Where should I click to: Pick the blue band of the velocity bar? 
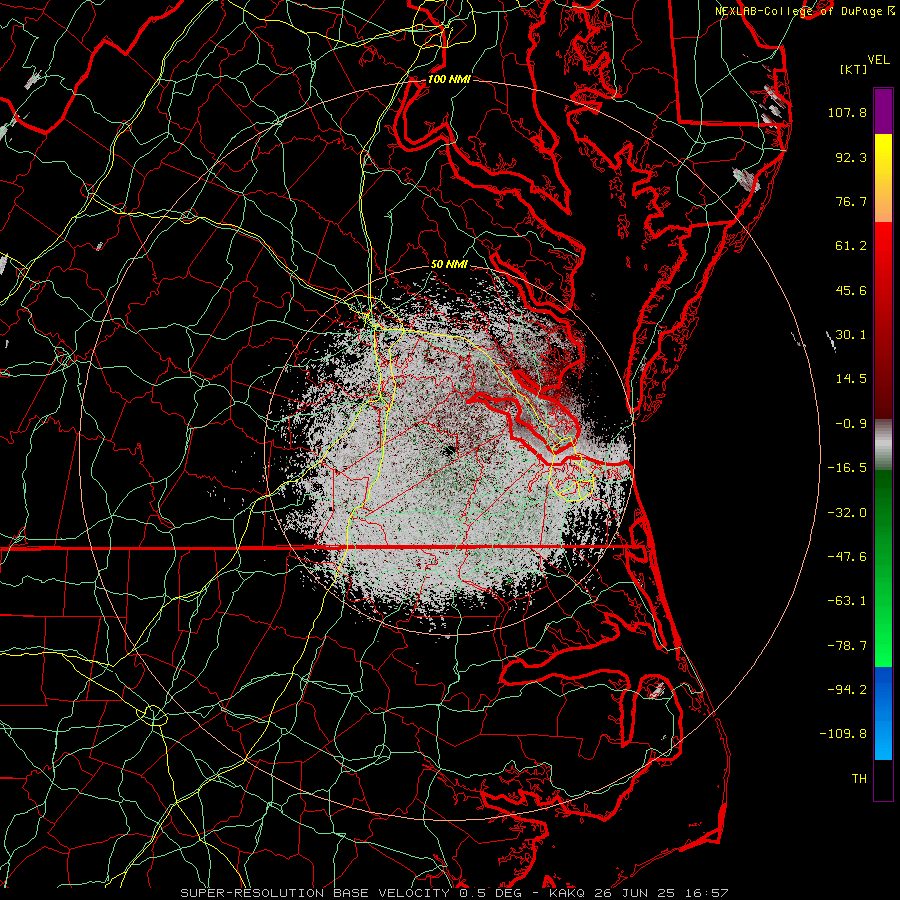point(883,713)
